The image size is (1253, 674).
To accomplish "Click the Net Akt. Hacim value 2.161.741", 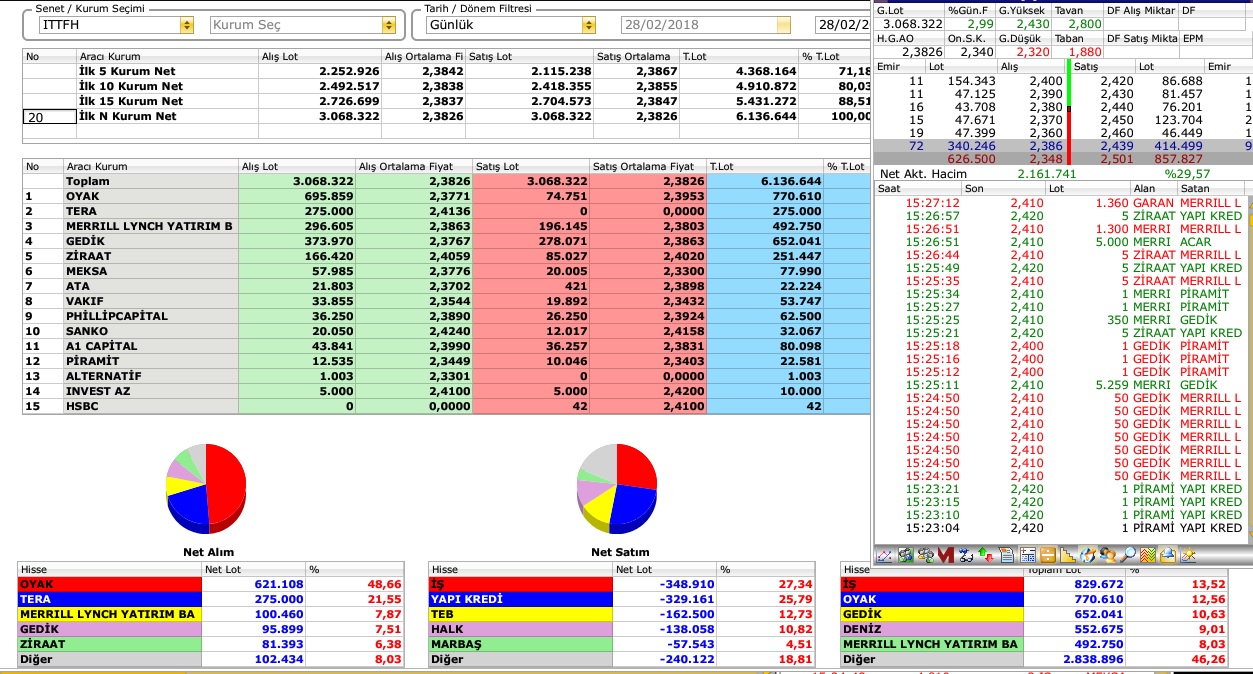I will (1047, 174).
